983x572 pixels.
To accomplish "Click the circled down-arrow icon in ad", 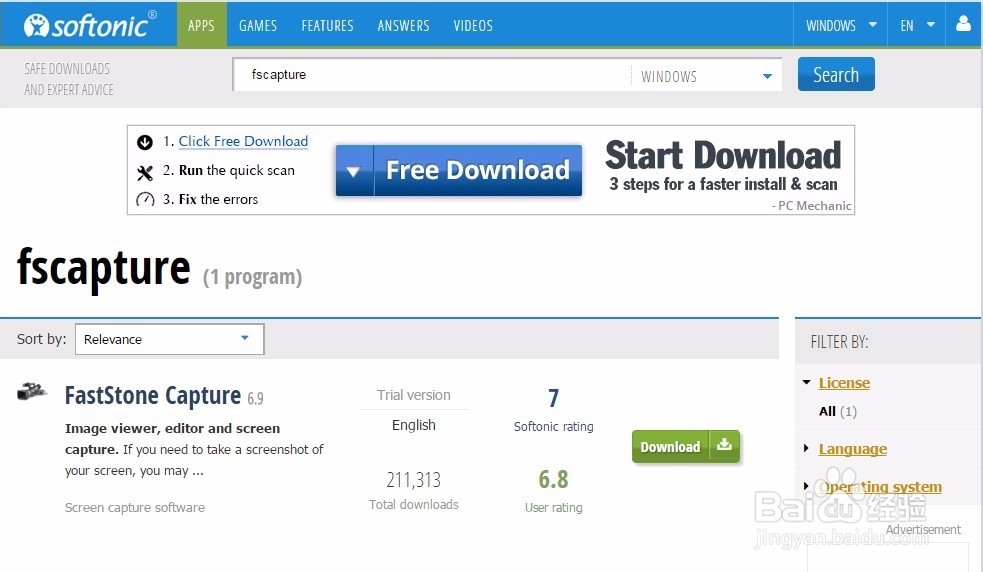I will [145, 142].
